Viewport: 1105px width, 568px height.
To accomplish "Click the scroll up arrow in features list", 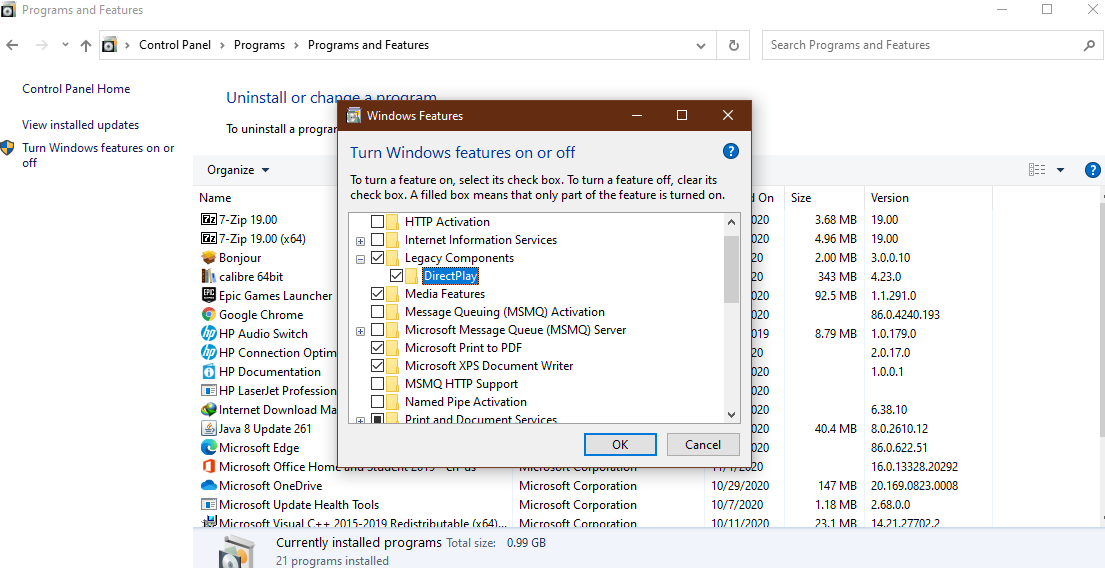I will coord(731,223).
